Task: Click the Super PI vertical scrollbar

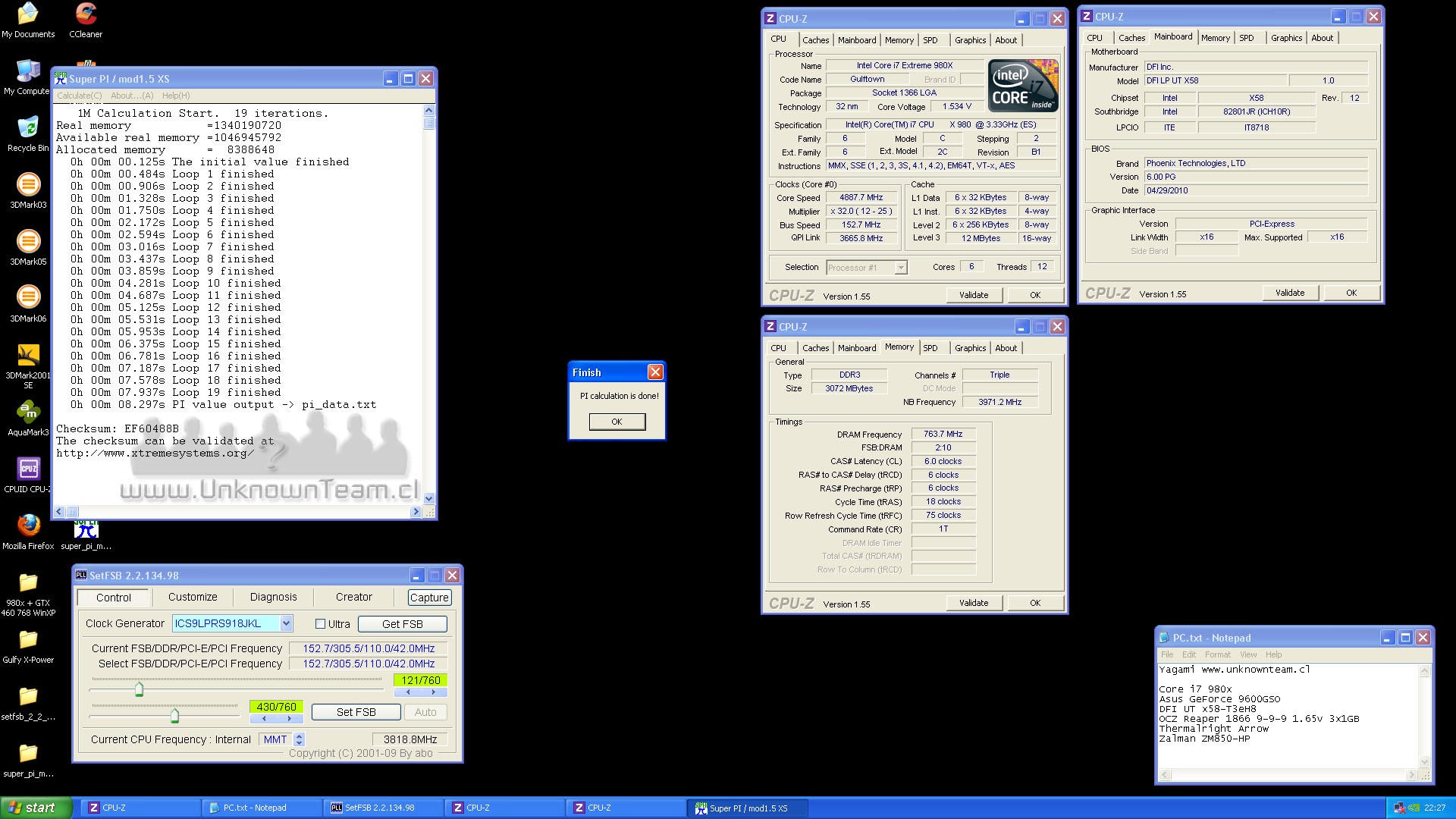Action: pyautogui.click(x=429, y=303)
